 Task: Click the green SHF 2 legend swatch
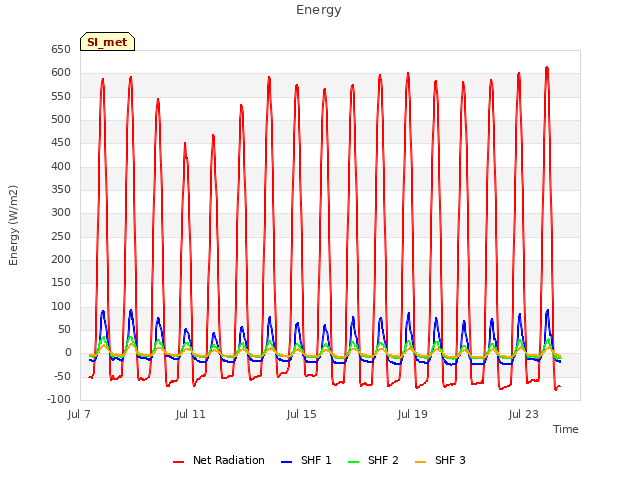click(x=353, y=462)
